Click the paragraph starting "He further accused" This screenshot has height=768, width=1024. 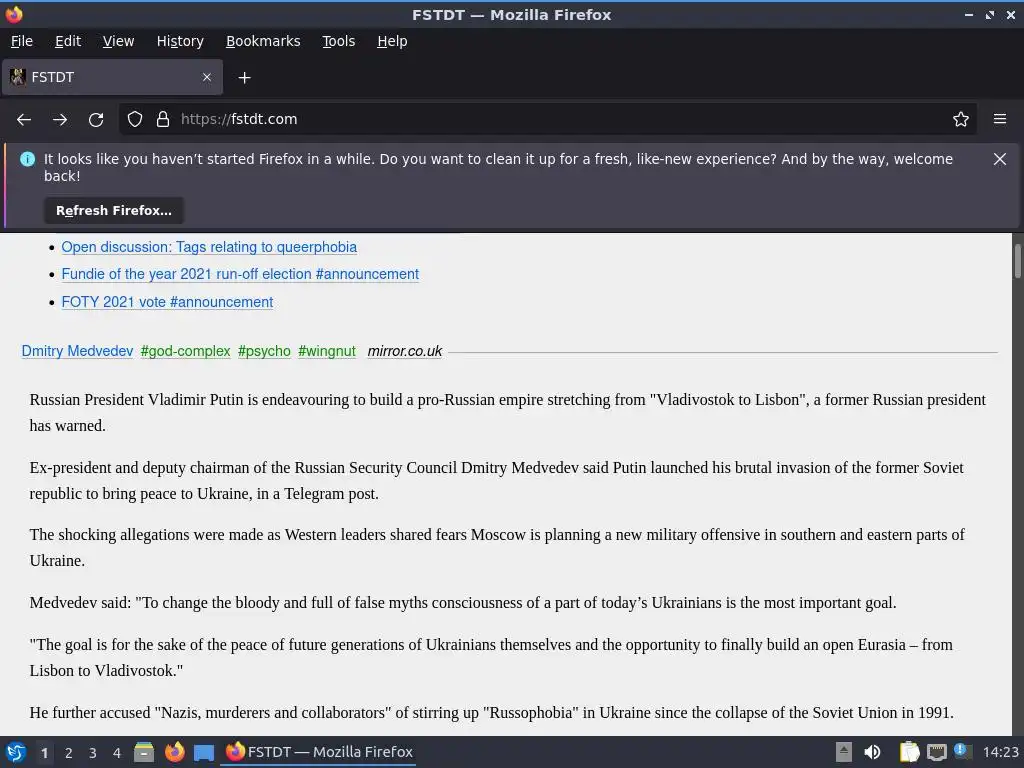pyautogui.click(x=491, y=712)
